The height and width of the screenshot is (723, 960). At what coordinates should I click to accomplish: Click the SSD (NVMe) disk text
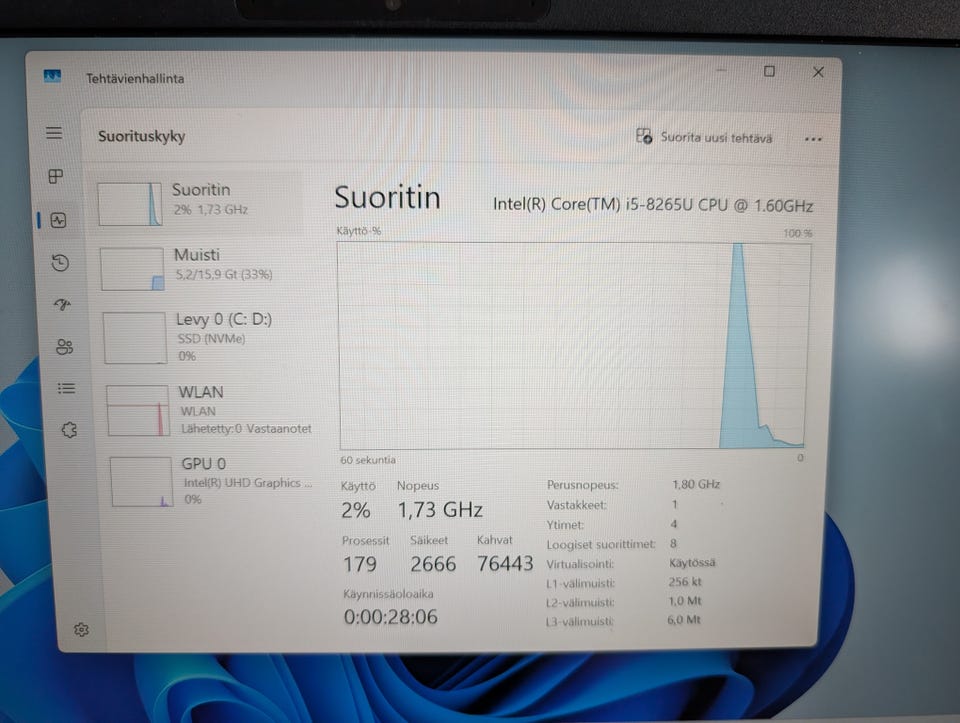pos(211,339)
